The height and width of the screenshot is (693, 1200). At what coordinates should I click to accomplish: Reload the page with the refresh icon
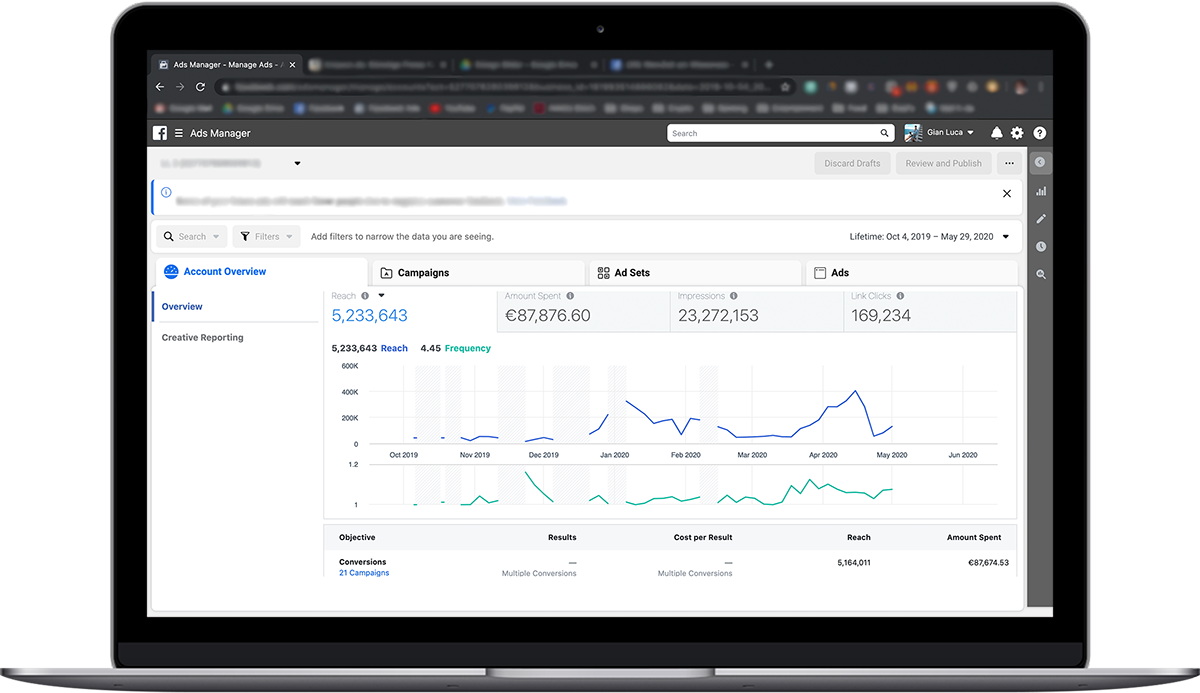coord(201,87)
